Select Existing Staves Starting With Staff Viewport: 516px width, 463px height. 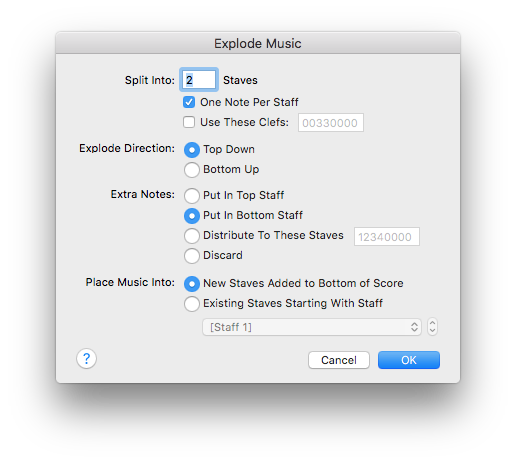[192, 304]
